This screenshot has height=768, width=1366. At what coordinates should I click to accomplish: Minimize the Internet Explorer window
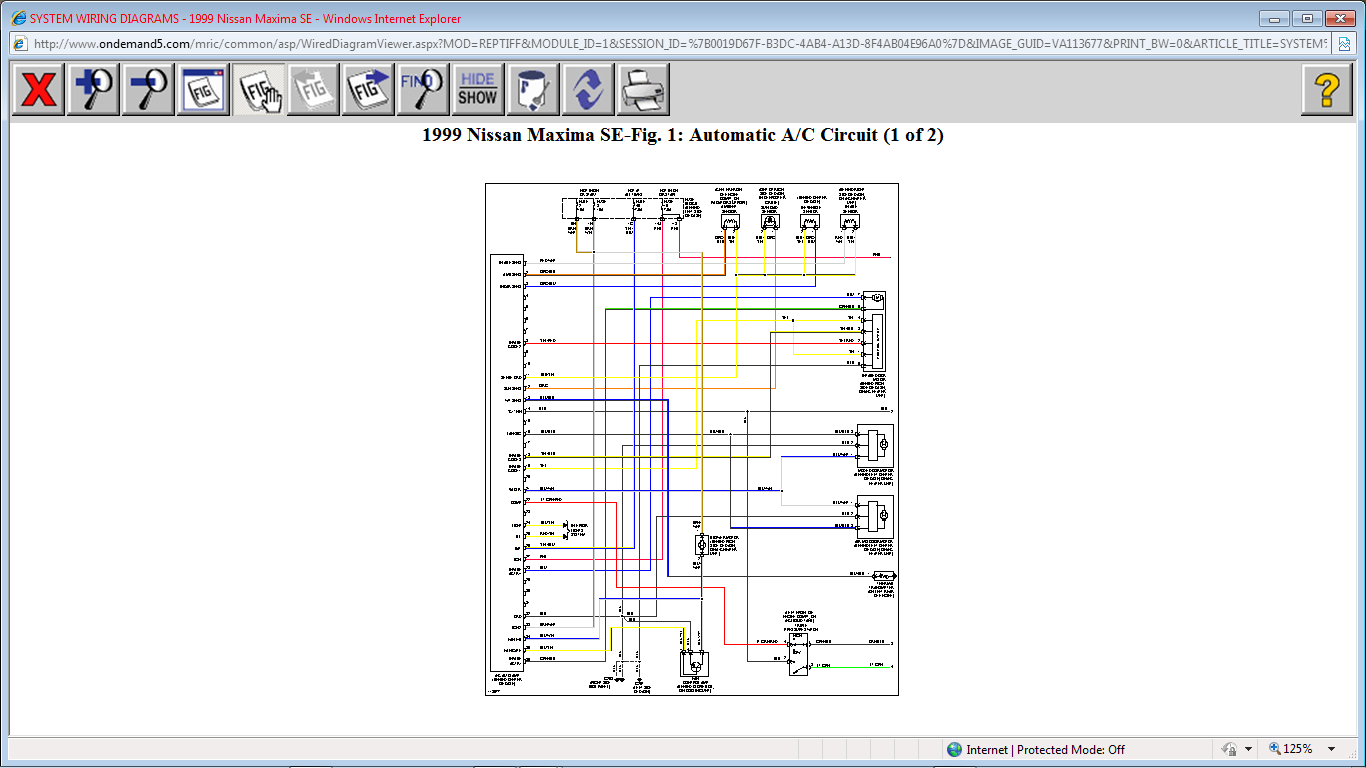point(1274,18)
